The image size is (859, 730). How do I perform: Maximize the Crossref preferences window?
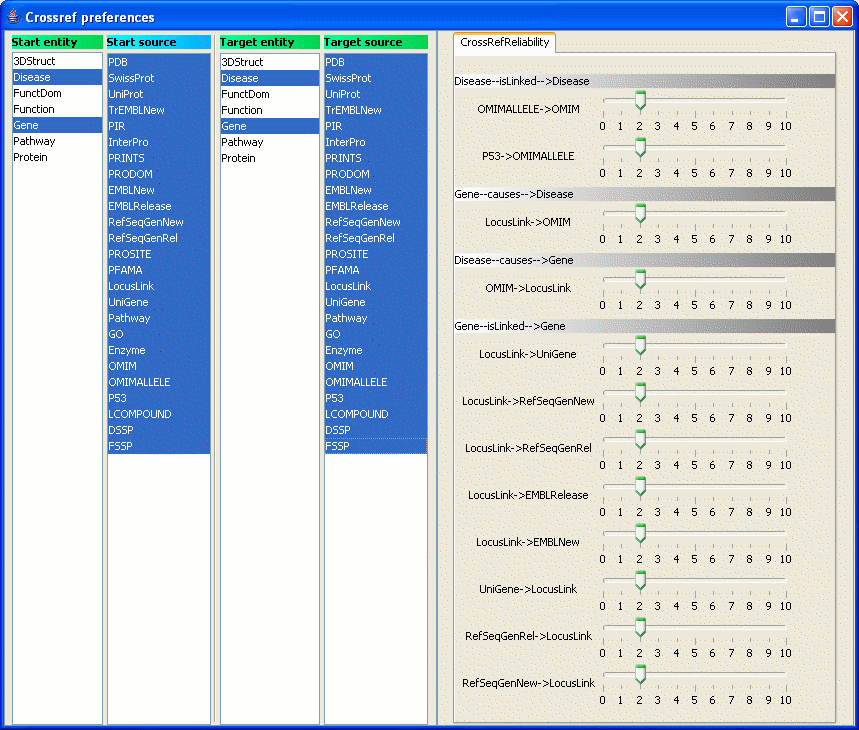click(x=819, y=16)
